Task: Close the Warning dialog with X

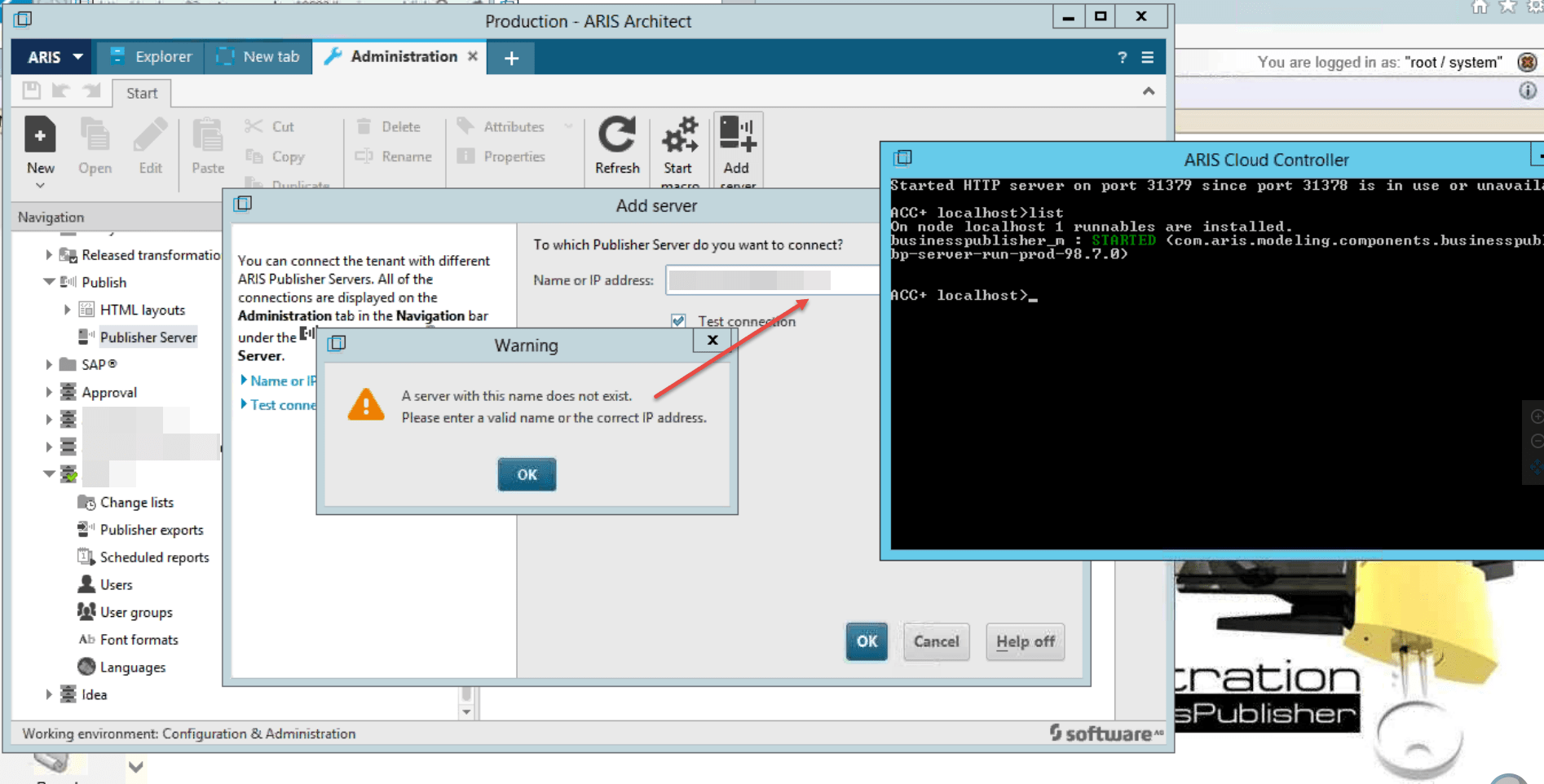Action: coord(712,340)
